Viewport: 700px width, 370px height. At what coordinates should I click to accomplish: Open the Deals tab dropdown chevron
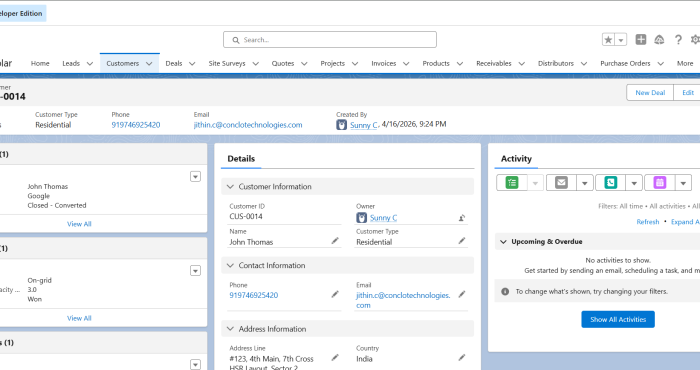[192, 64]
